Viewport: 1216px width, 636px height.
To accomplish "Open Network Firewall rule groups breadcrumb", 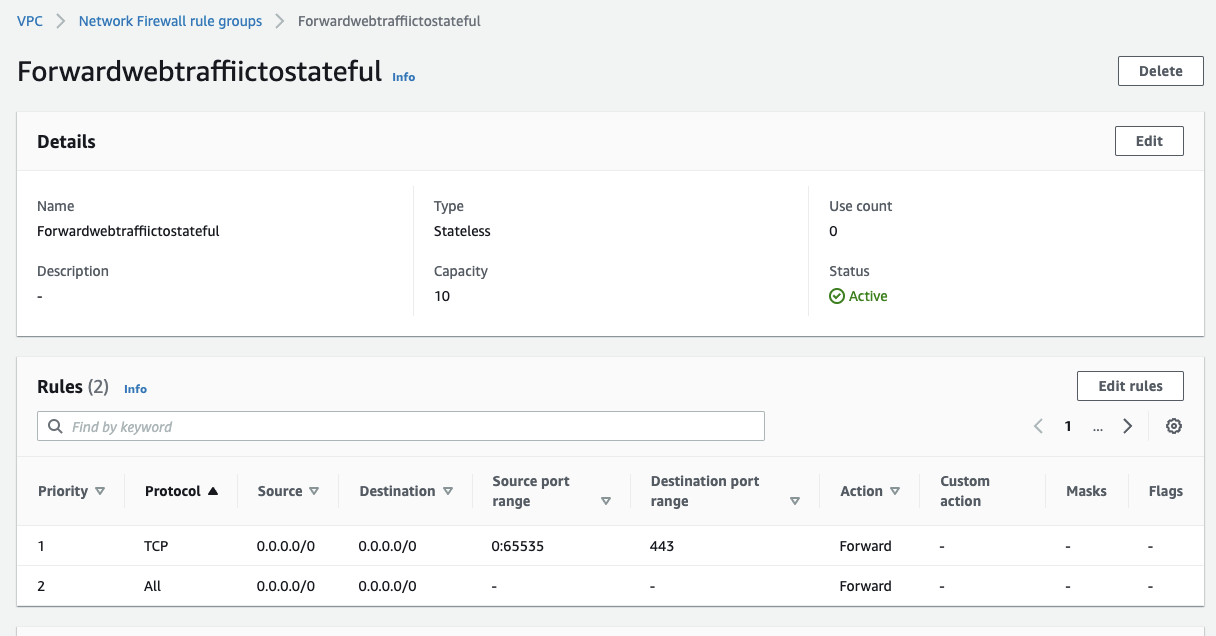I will 170,21.
